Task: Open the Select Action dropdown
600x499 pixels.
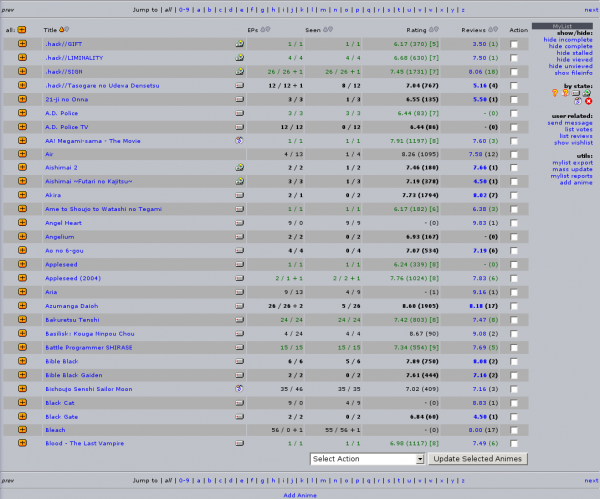Action: [x=367, y=459]
